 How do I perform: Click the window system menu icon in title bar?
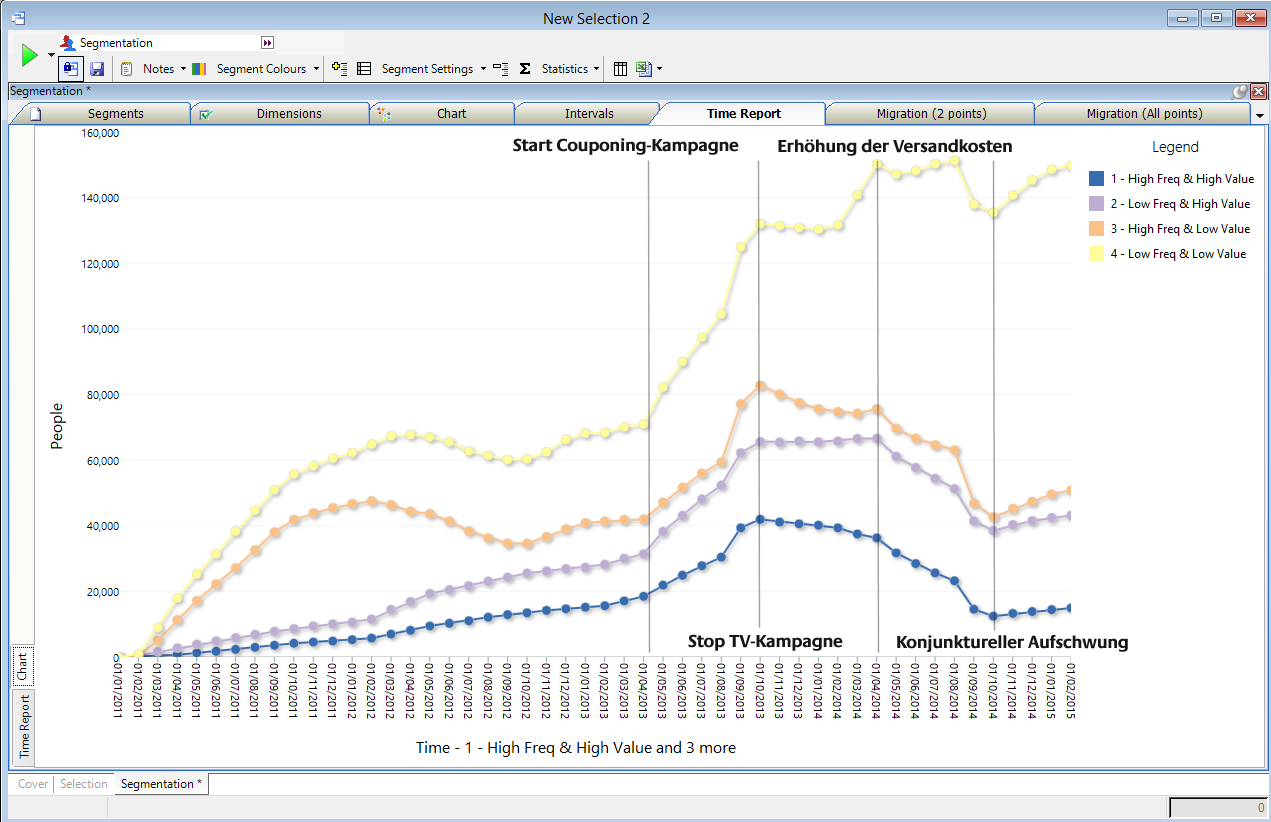pos(17,18)
